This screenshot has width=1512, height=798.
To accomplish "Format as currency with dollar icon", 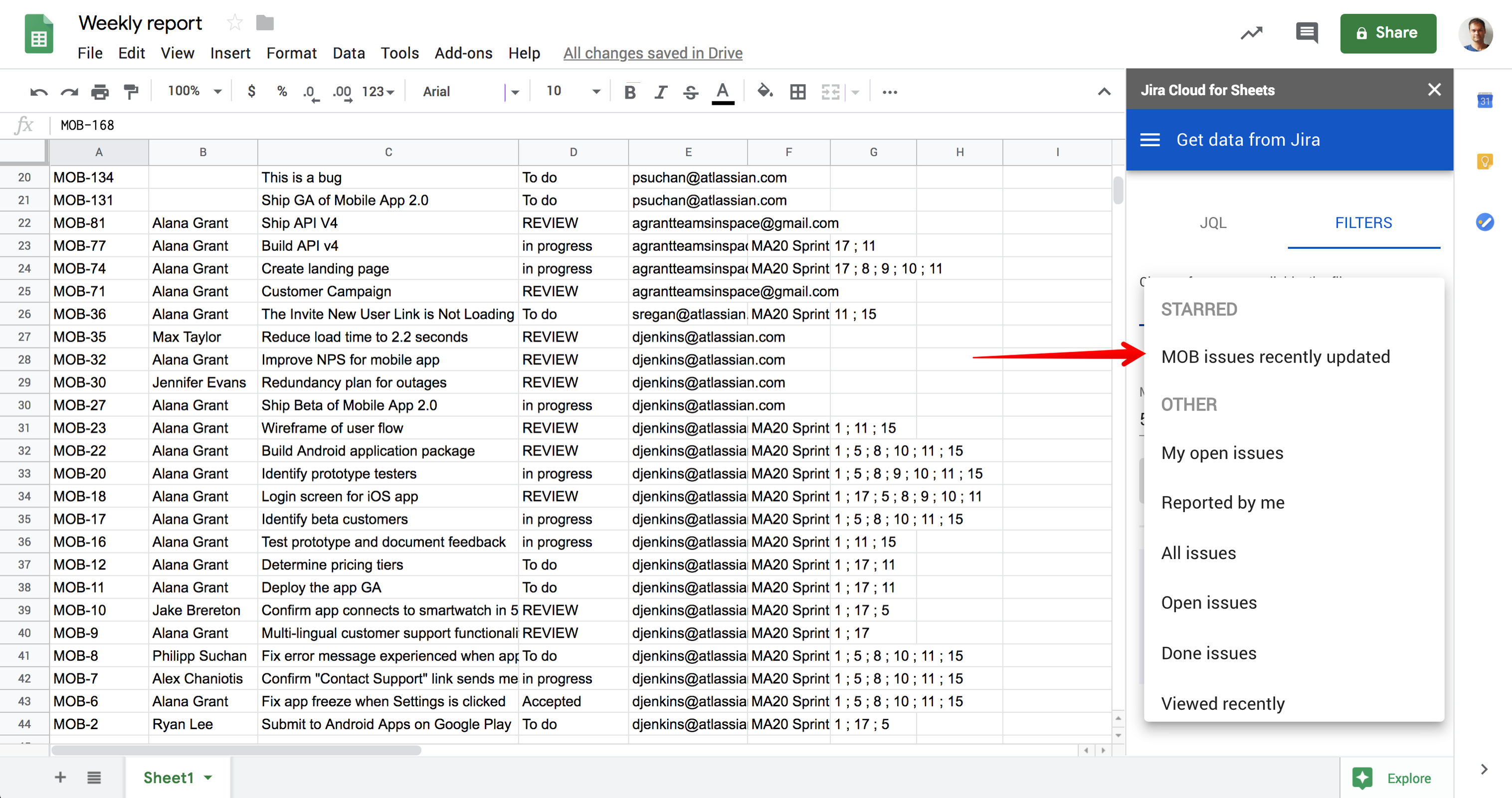I will [x=251, y=92].
